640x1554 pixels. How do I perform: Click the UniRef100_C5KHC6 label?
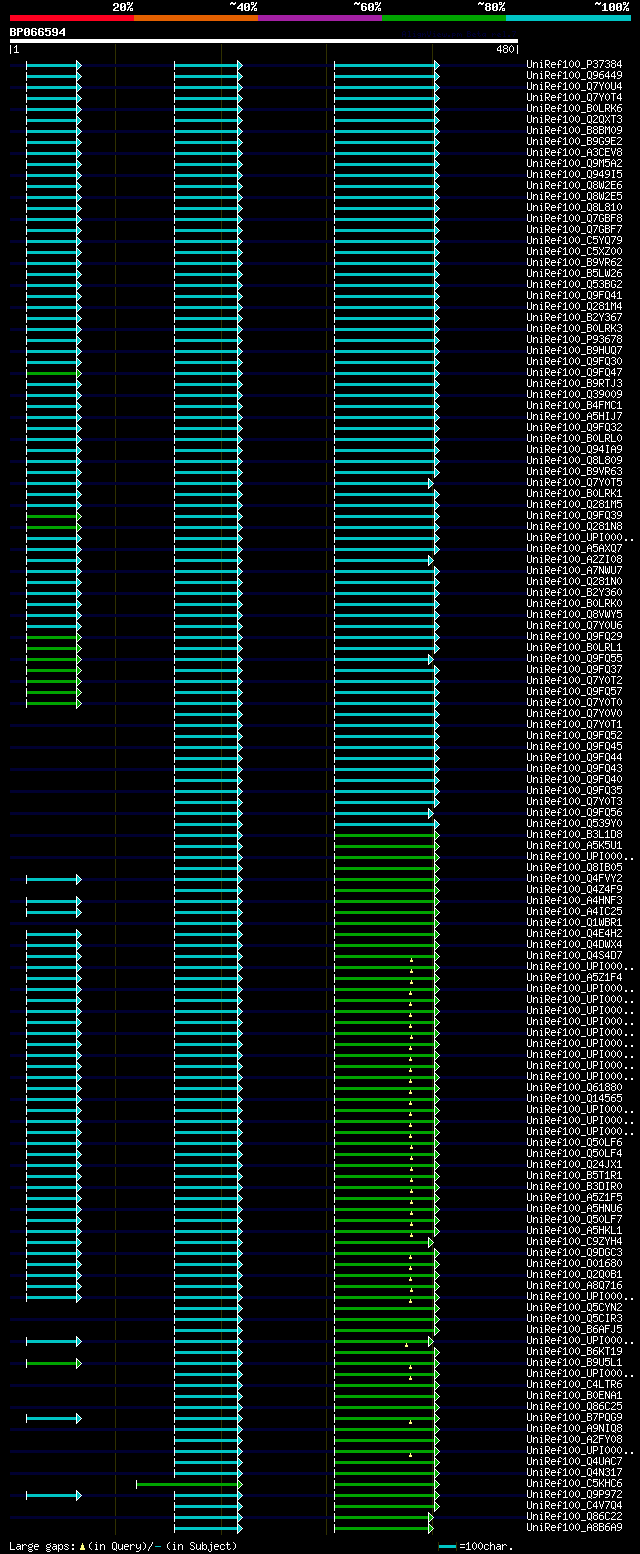pyautogui.click(x=574, y=1483)
